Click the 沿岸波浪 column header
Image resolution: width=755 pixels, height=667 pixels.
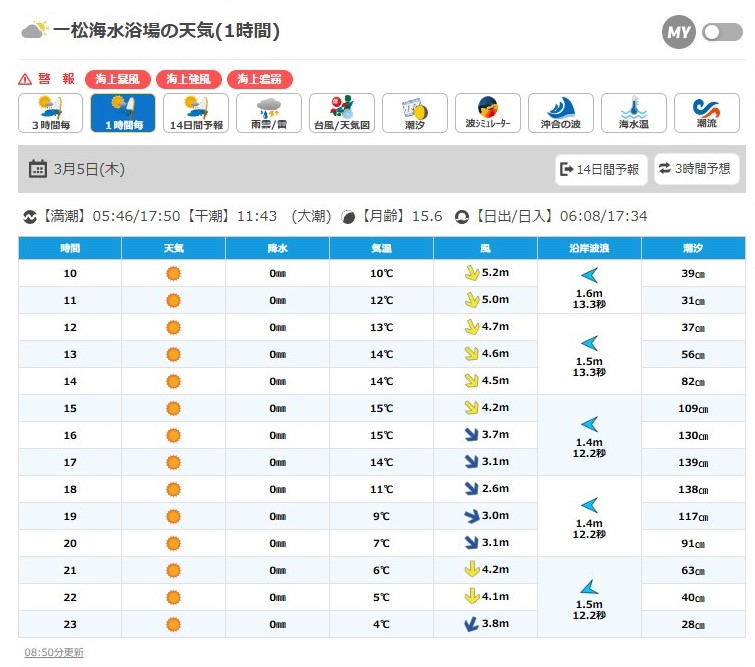tap(589, 247)
